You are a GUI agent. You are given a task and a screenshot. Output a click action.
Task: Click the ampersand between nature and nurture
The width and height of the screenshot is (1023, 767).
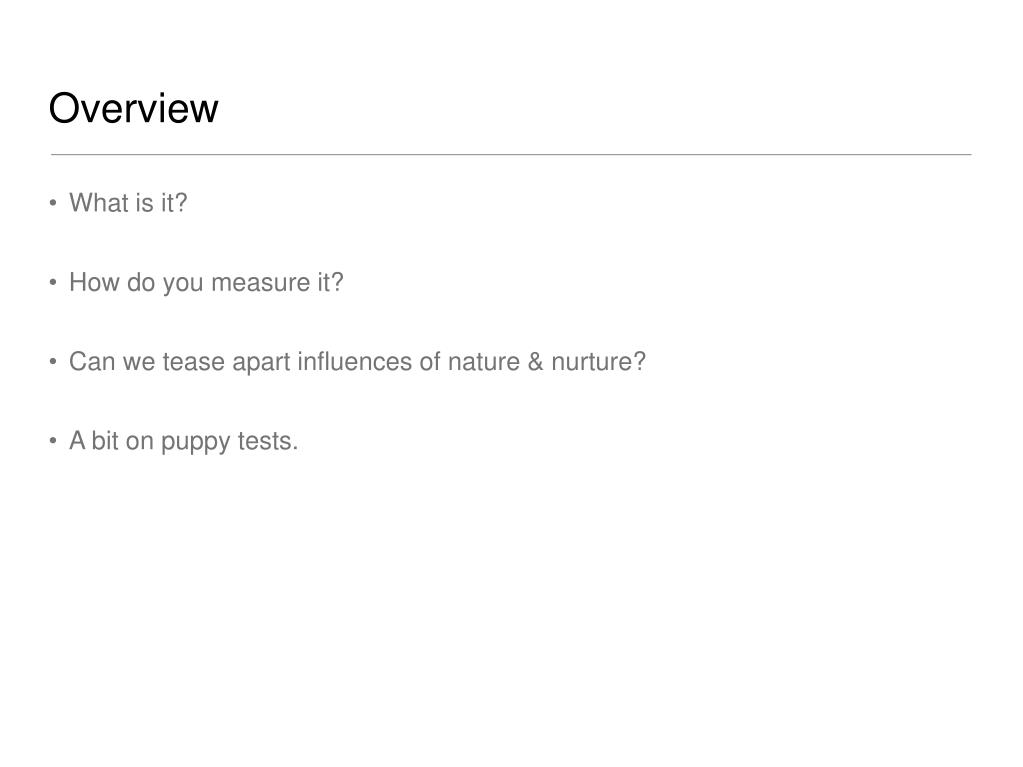(x=536, y=362)
